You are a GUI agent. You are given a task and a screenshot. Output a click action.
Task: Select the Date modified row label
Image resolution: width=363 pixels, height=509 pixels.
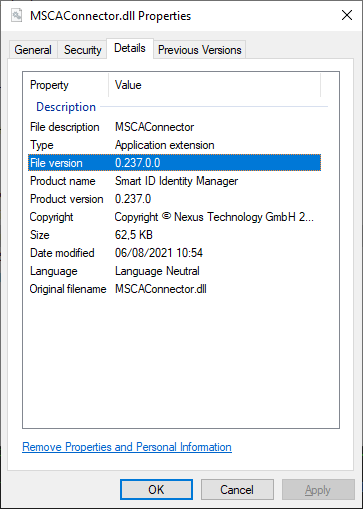[62, 253]
